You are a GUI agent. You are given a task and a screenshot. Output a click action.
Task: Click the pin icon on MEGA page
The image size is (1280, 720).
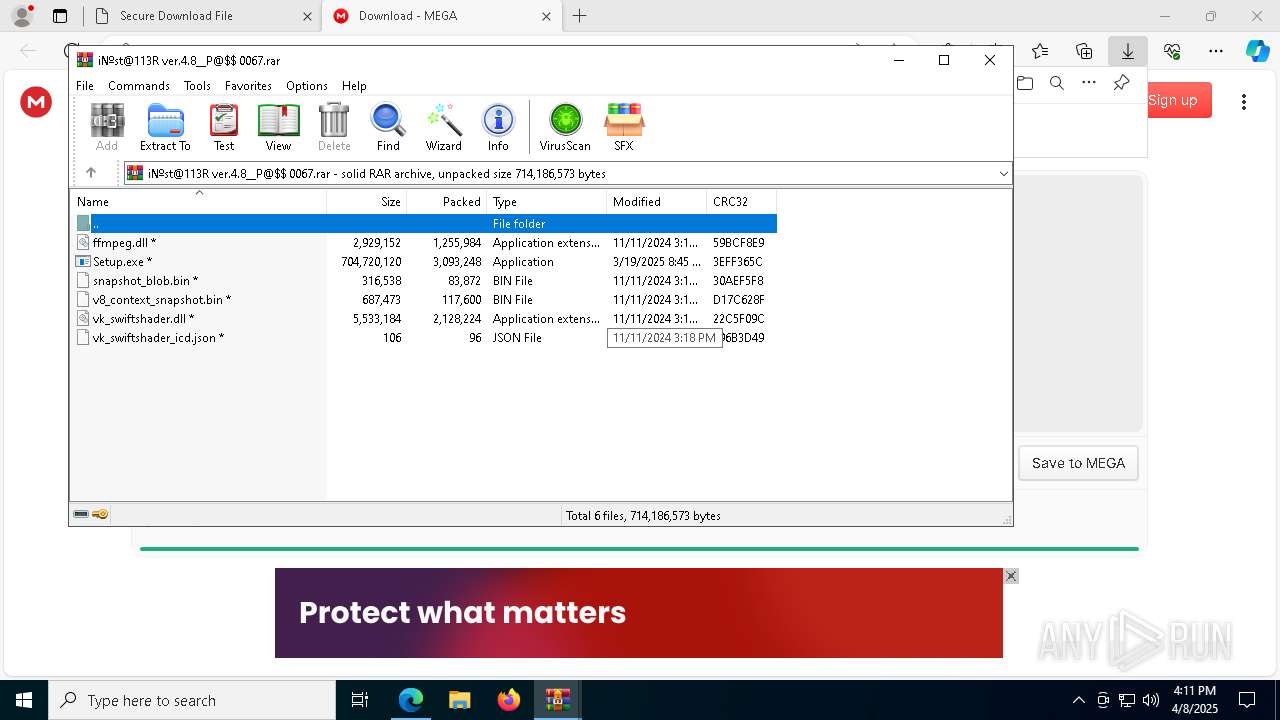coord(1121,83)
